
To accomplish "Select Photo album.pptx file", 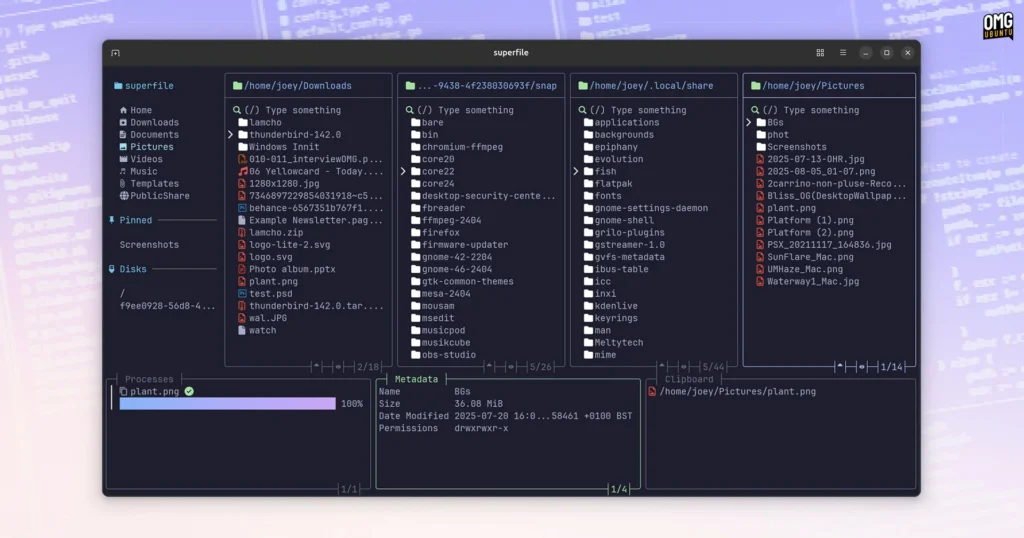I will tap(287, 269).
